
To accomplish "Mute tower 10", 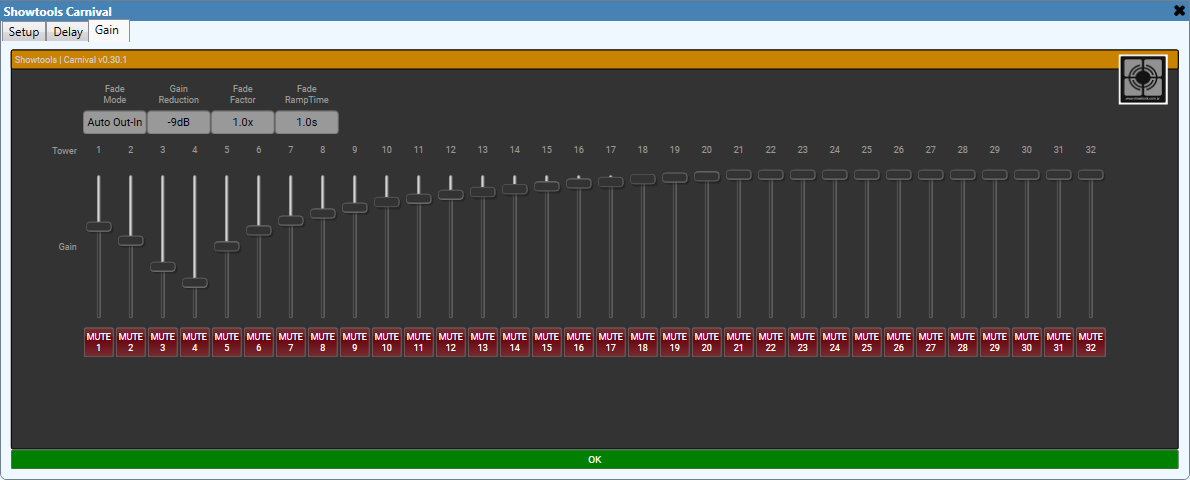I will point(387,342).
